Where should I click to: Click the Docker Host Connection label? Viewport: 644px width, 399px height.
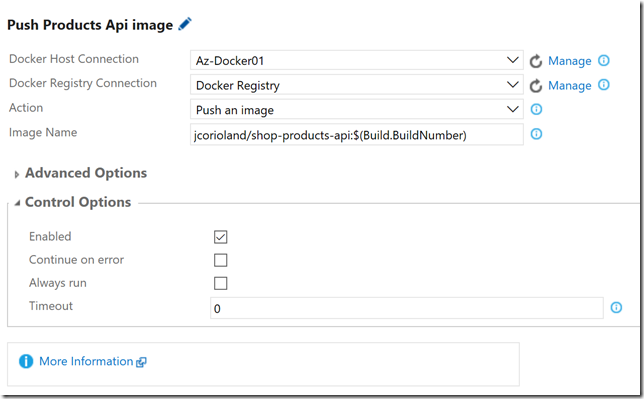(74, 59)
